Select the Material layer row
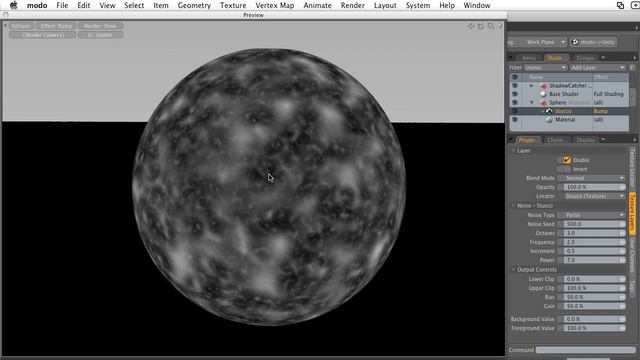This screenshot has width=640, height=360. (569, 120)
